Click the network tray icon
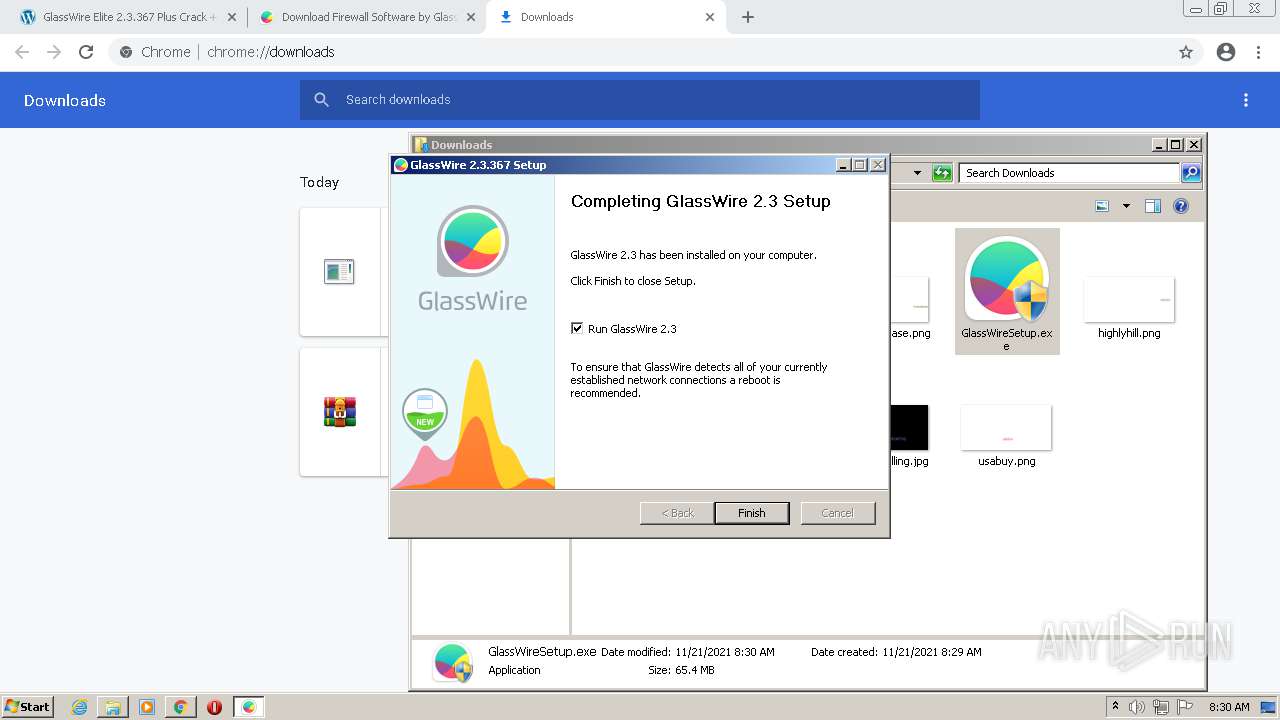 (x=1161, y=707)
